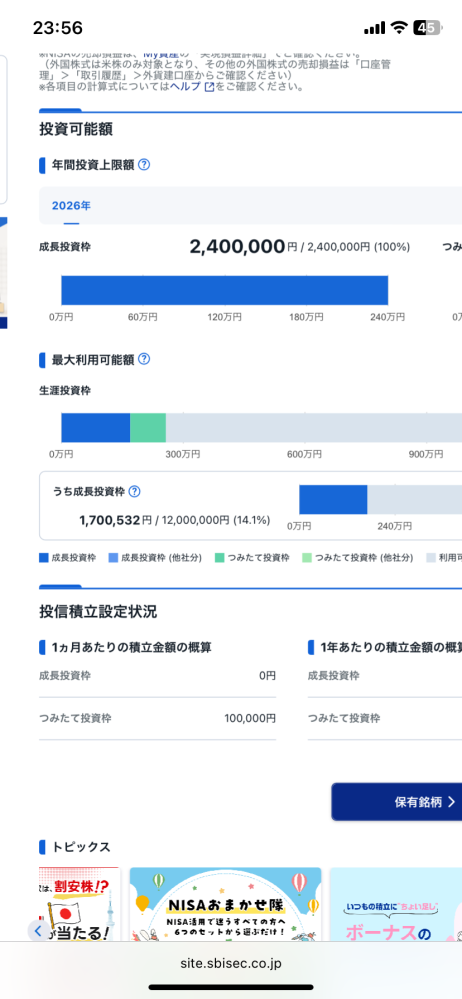Open the 割安株 banner thumbnail
462x999 pixels.
pos(79,903)
